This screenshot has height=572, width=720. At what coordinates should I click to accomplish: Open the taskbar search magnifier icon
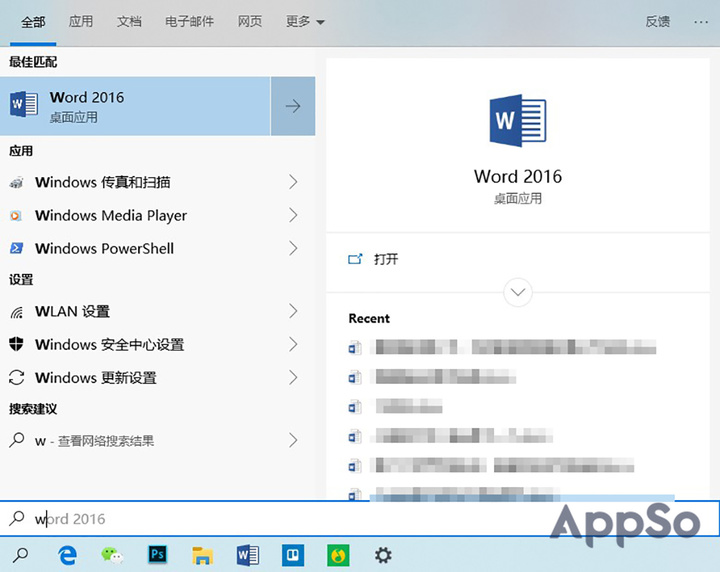coord(20,555)
